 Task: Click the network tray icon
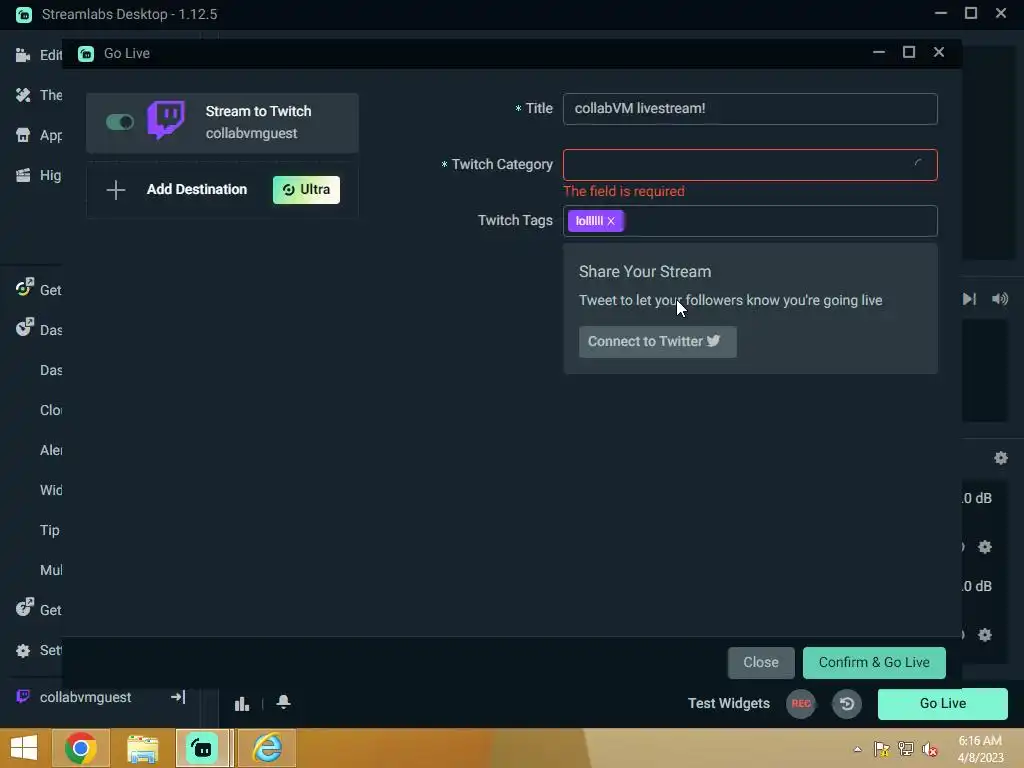pos(905,749)
